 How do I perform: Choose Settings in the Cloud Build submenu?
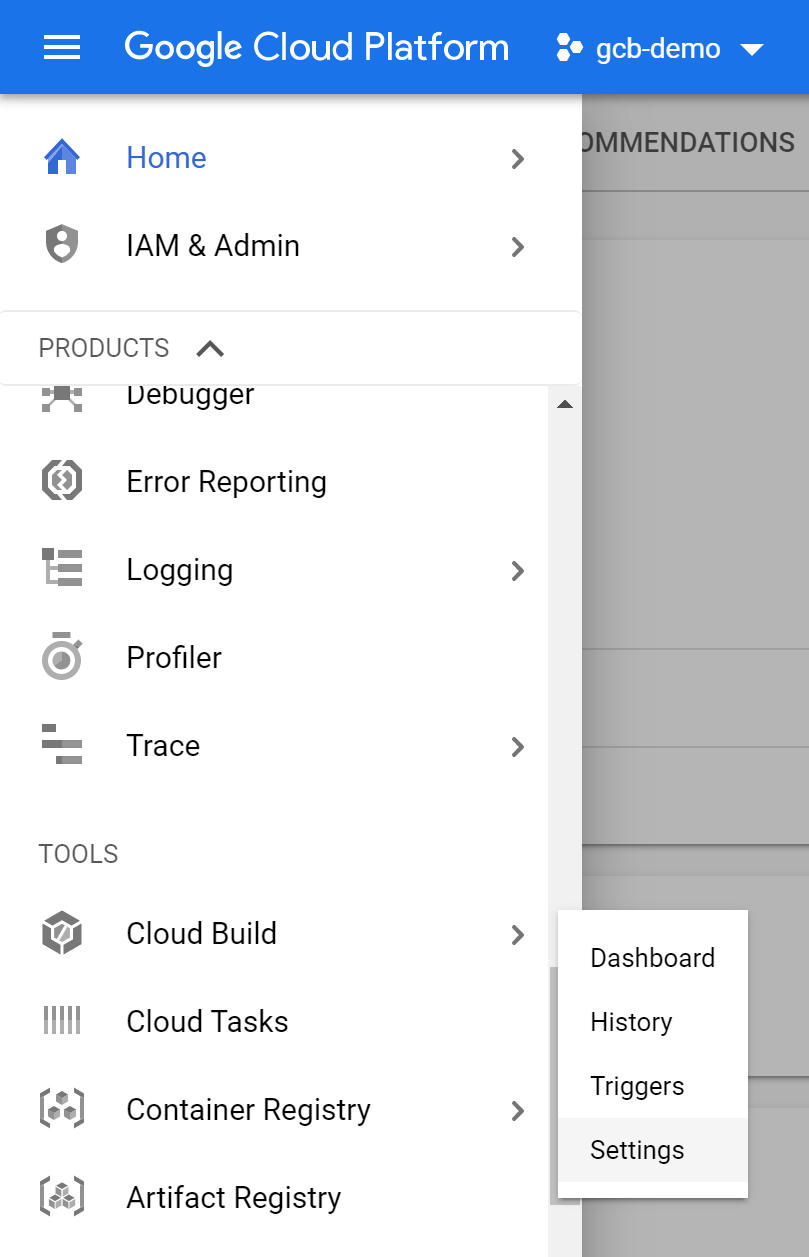(x=637, y=1150)
